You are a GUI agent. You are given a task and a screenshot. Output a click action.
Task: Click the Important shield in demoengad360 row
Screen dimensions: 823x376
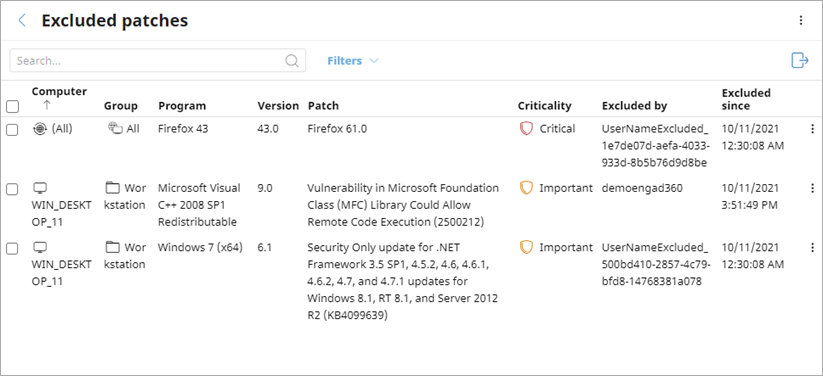[x=526, y=188]
